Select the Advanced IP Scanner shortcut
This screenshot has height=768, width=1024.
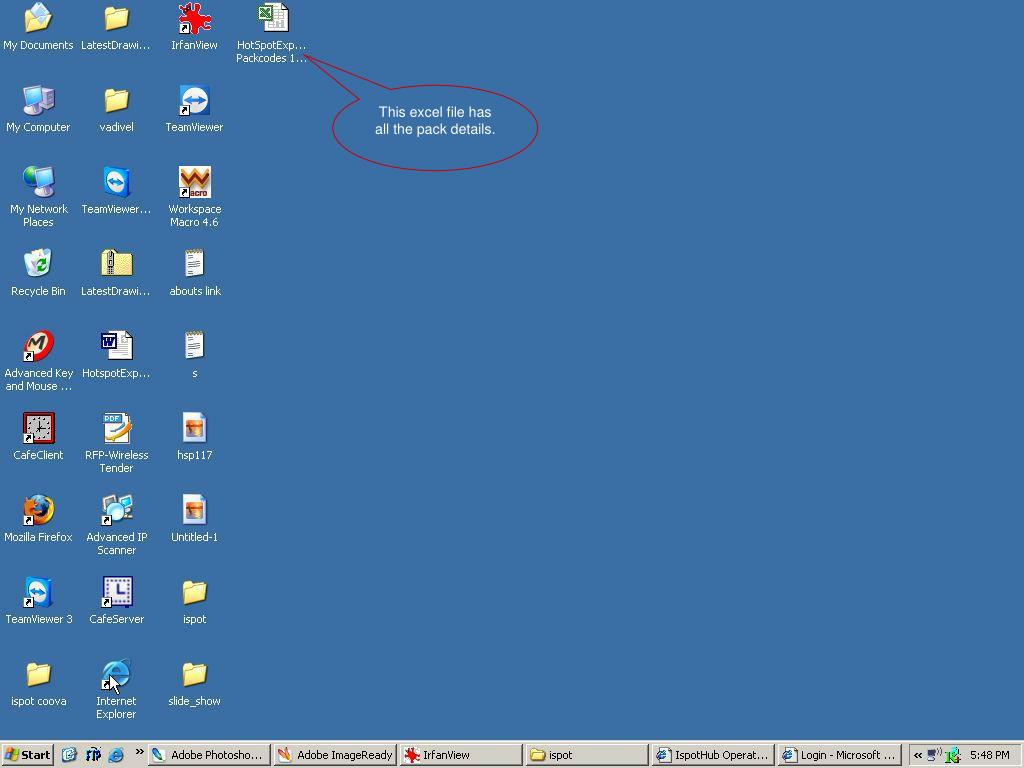[116, 510]
